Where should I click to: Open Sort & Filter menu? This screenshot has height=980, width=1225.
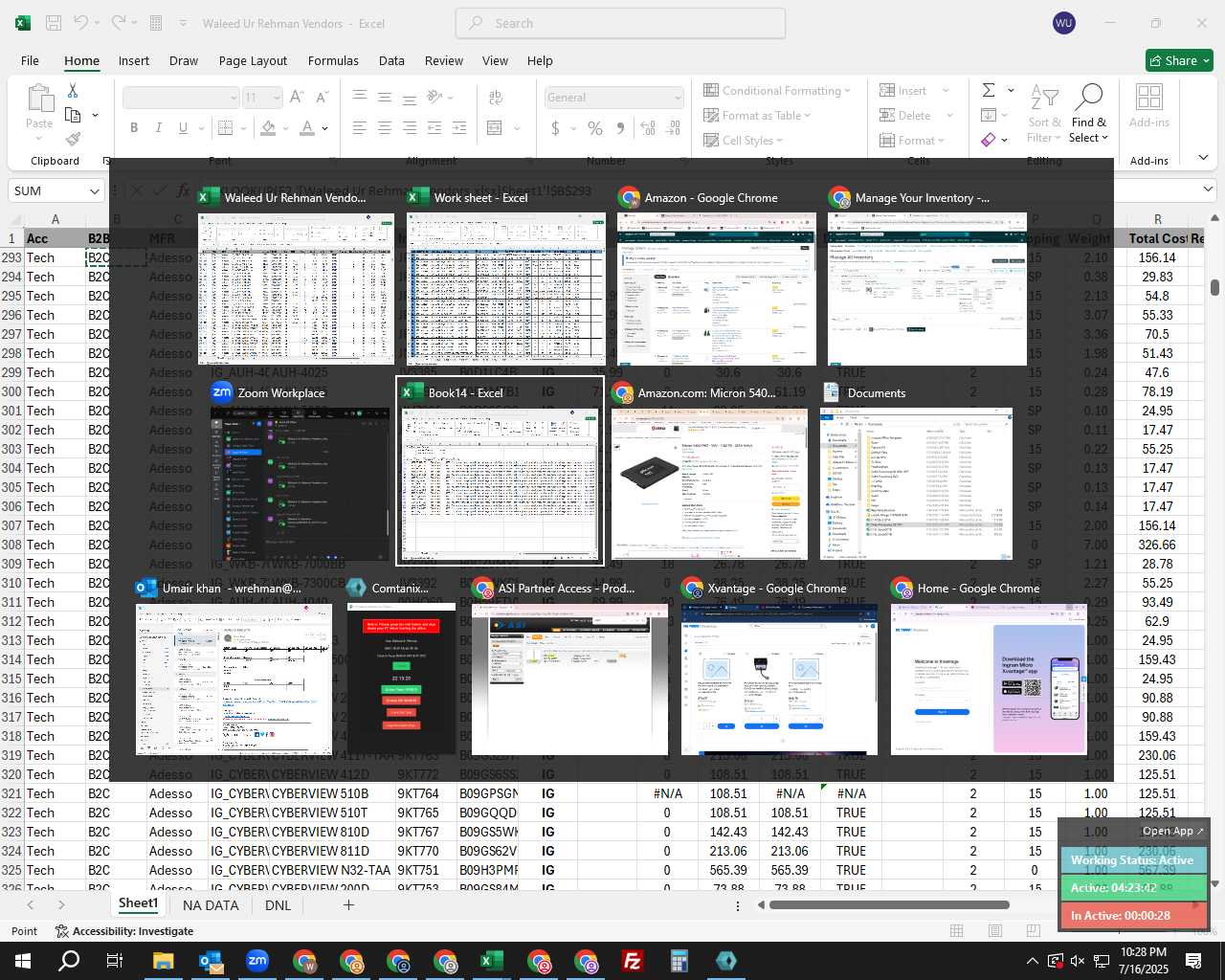click(x=1044, y=113)
